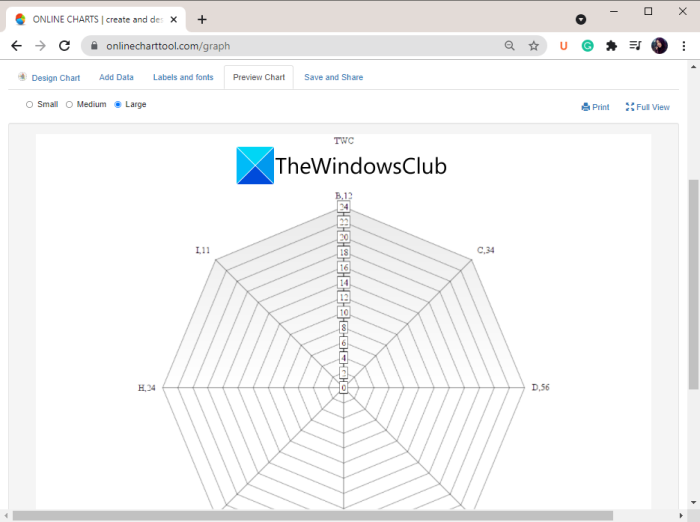Open the Save and Share tab
Screen dimensions: 700x522
[x=333, y=77]
